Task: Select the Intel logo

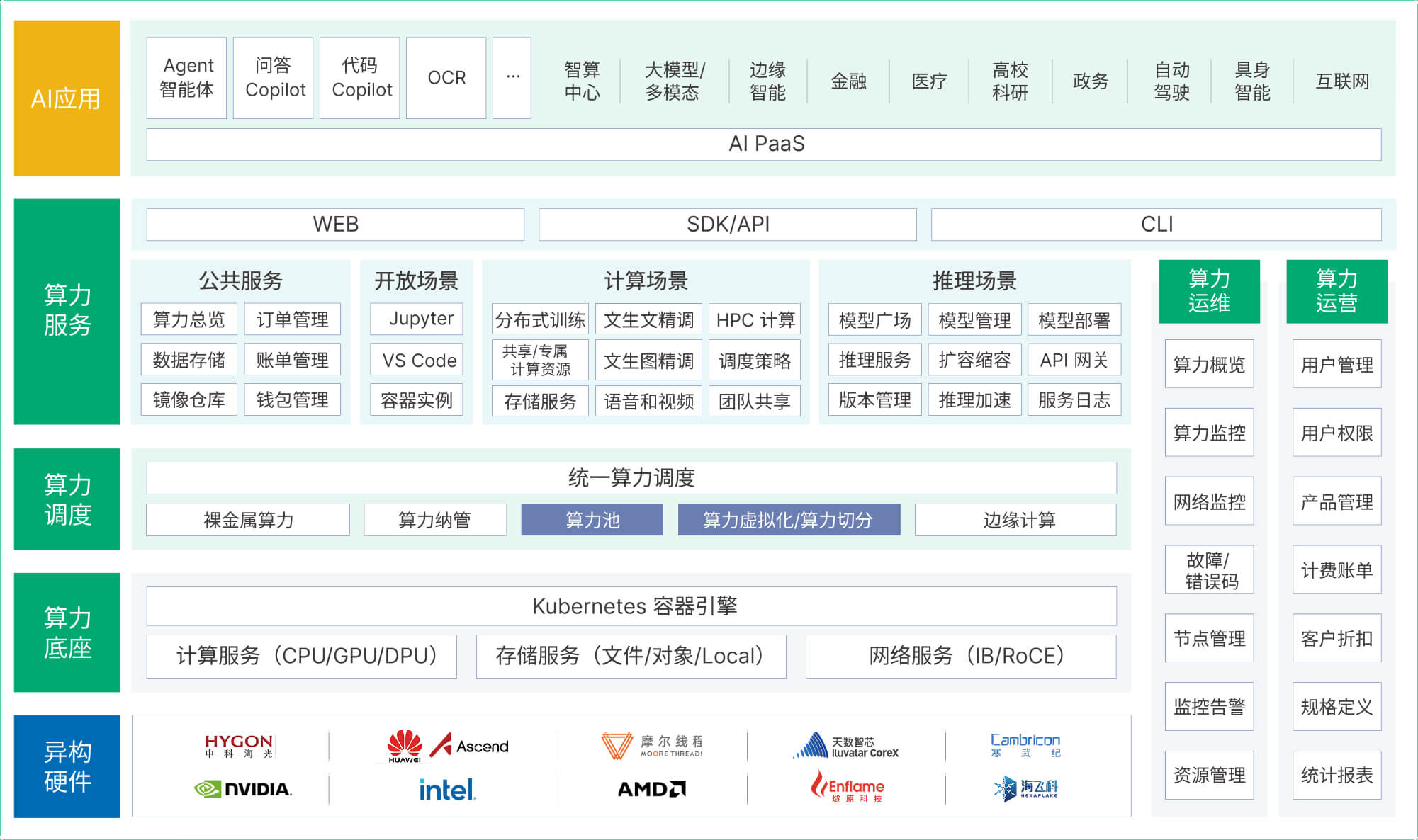Action: pos(447,788)
